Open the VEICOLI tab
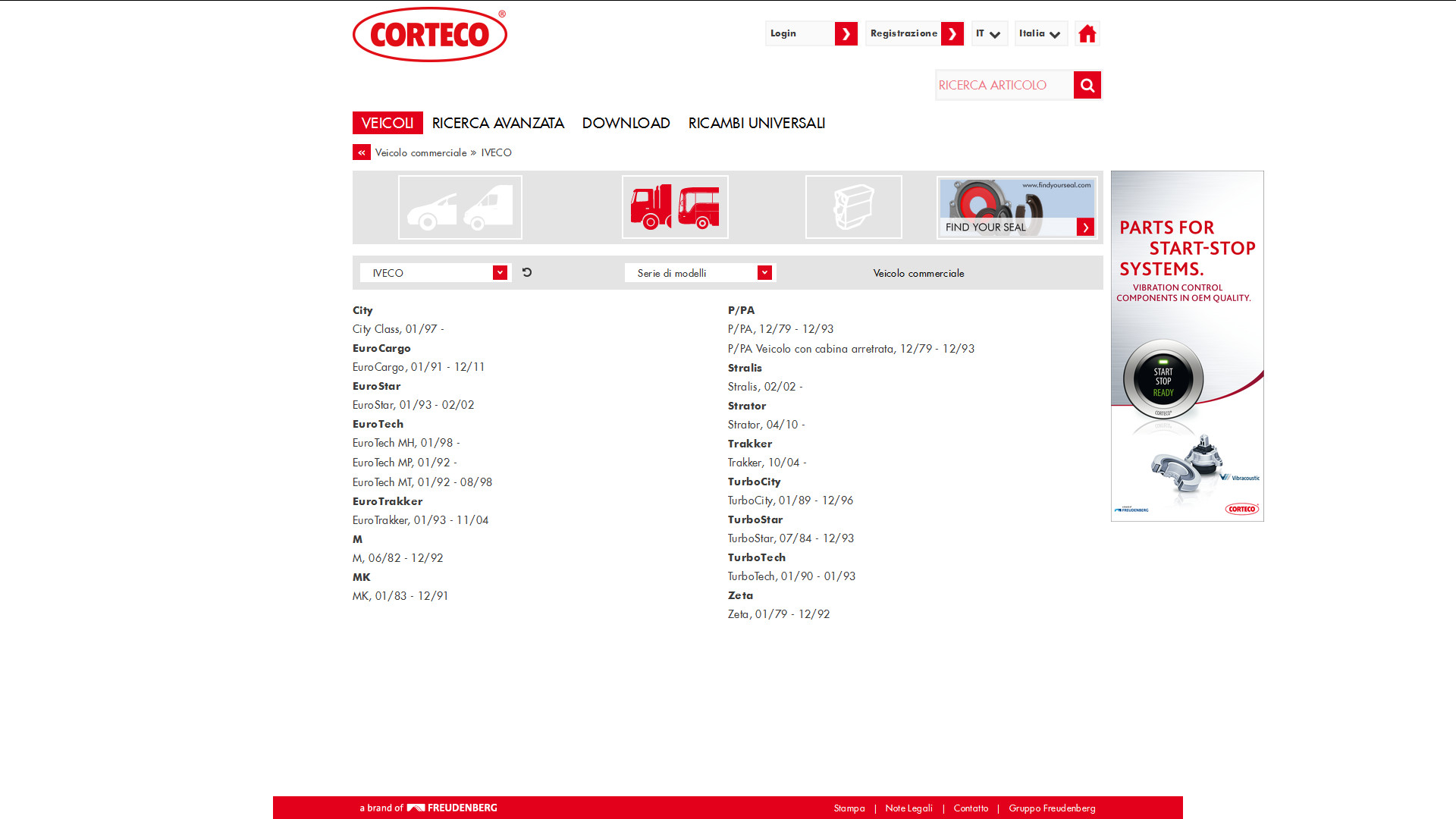This screenshot has height=819, width=1456. [388, 123]
